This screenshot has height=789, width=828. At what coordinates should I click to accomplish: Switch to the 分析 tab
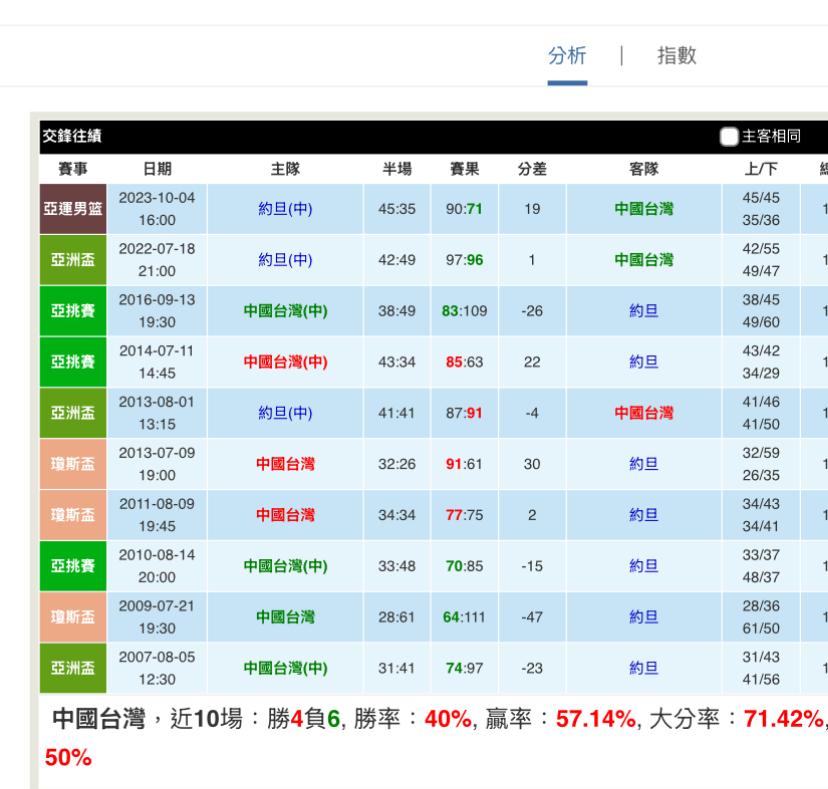tap(567, 55)
